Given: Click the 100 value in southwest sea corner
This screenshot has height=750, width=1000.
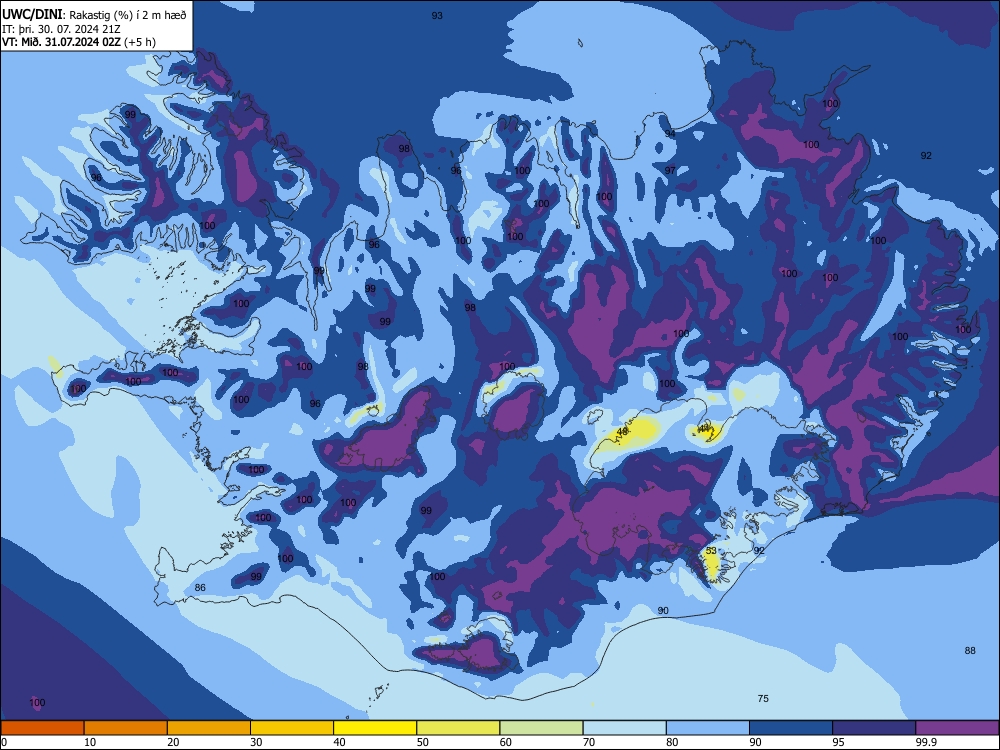Looking at the screenshot, I should 38,703.
